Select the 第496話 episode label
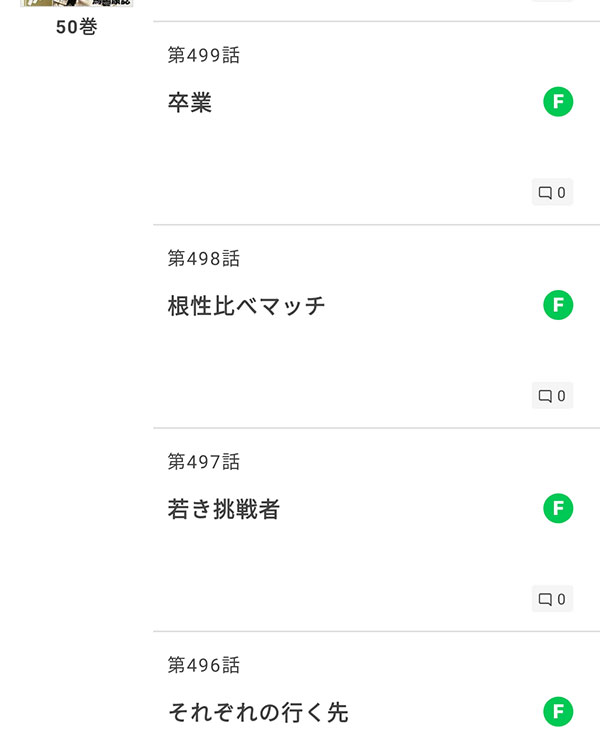Screen dimensions: 600x750 click(204, 665)
